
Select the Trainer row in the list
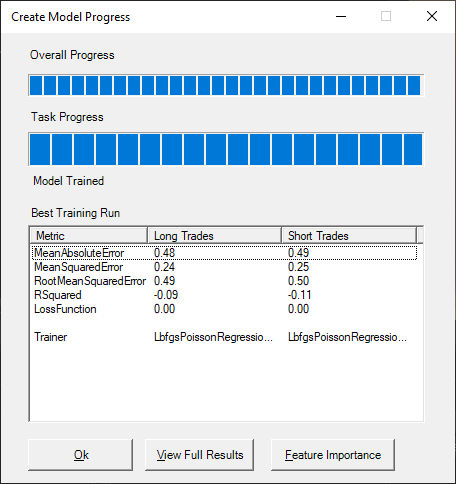click(x=224, y=337)
